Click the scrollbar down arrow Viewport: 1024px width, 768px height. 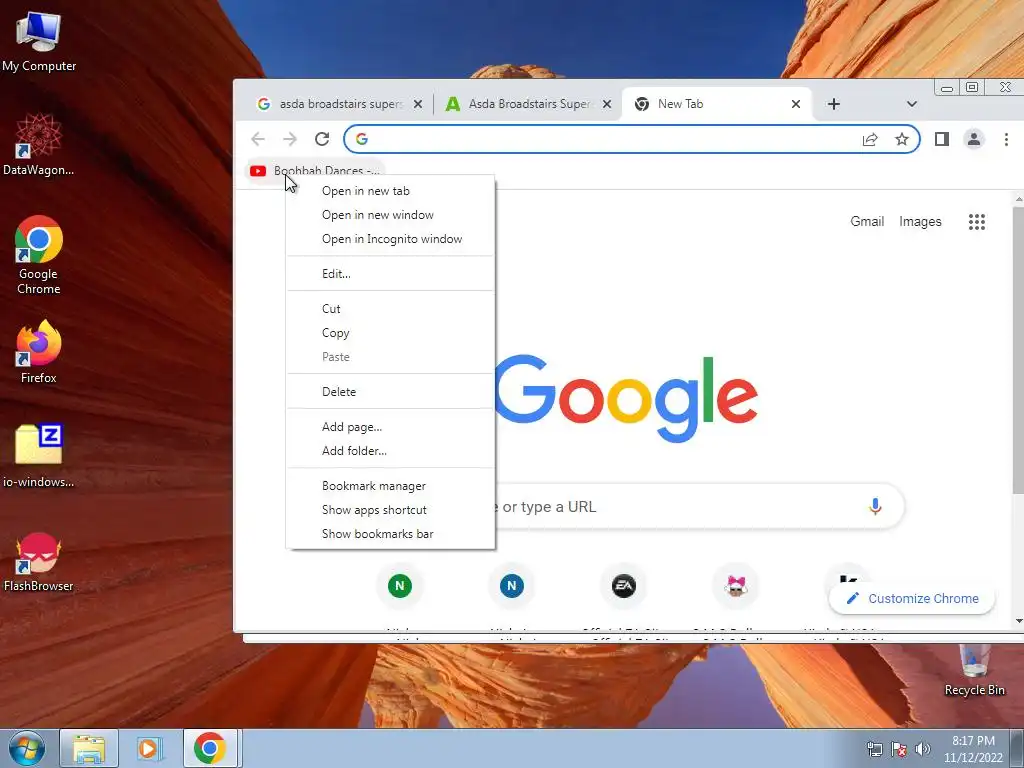coord(1018,621)
